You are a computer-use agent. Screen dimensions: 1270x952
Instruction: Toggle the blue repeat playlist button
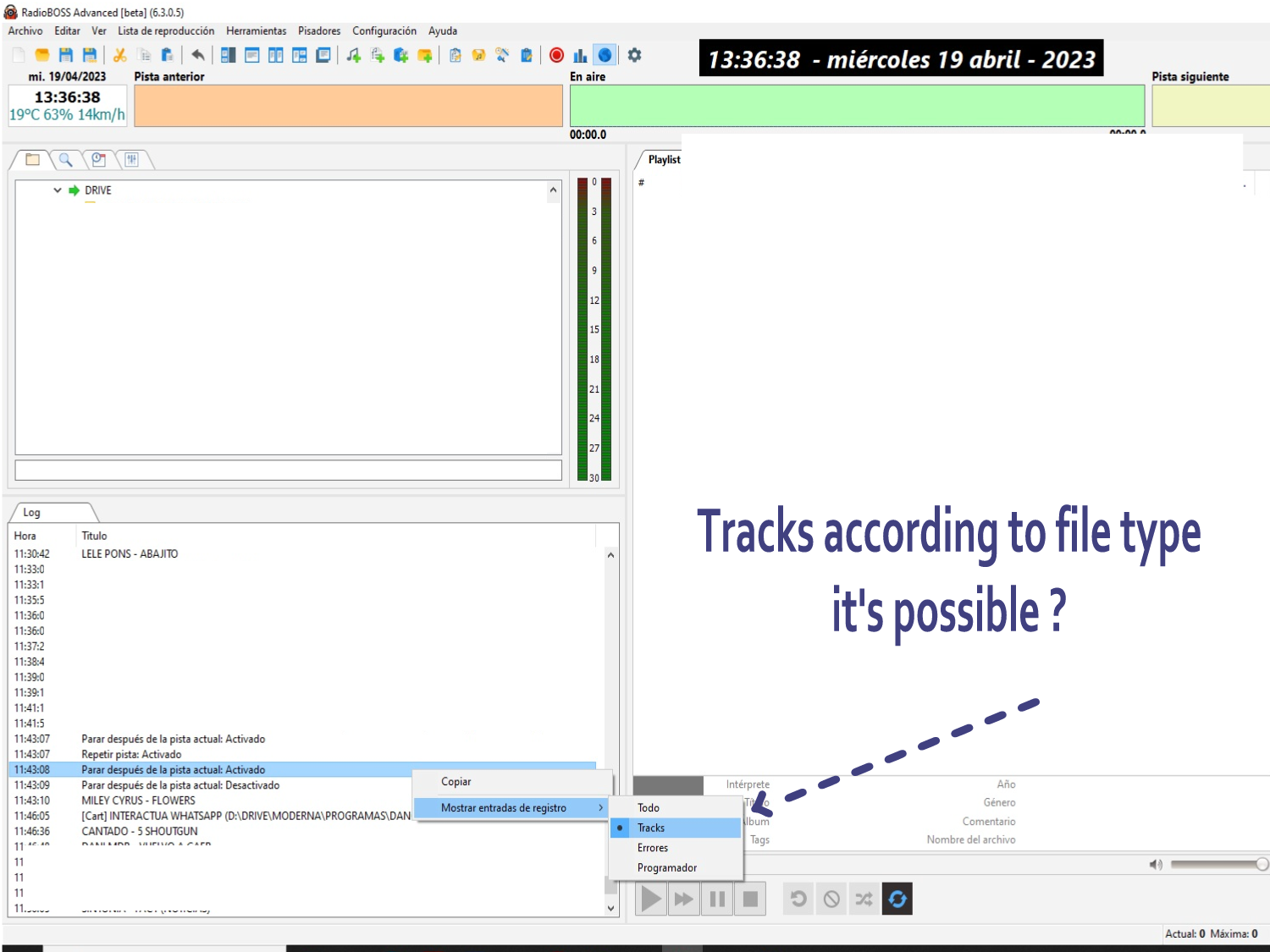pos(897,899)
